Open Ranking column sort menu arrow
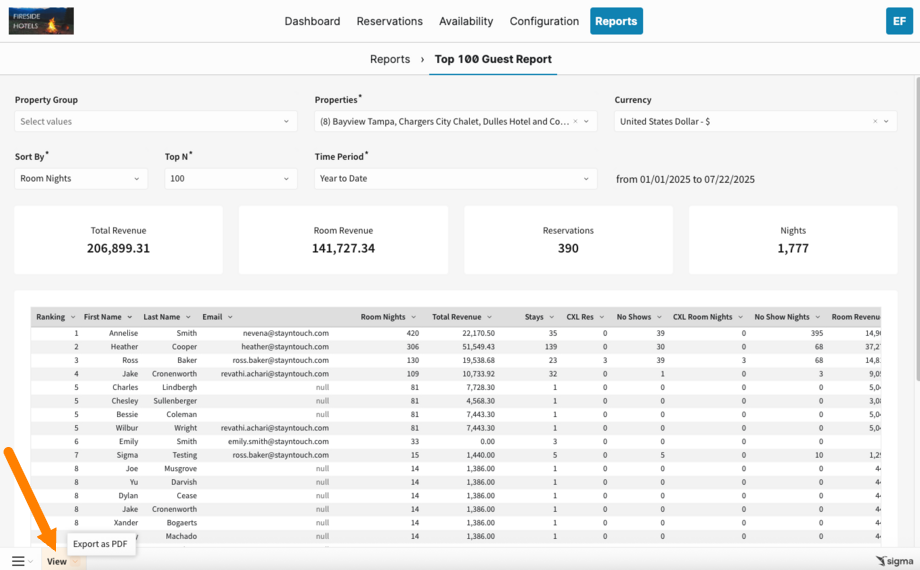920x570 pixels. [73, 317]
